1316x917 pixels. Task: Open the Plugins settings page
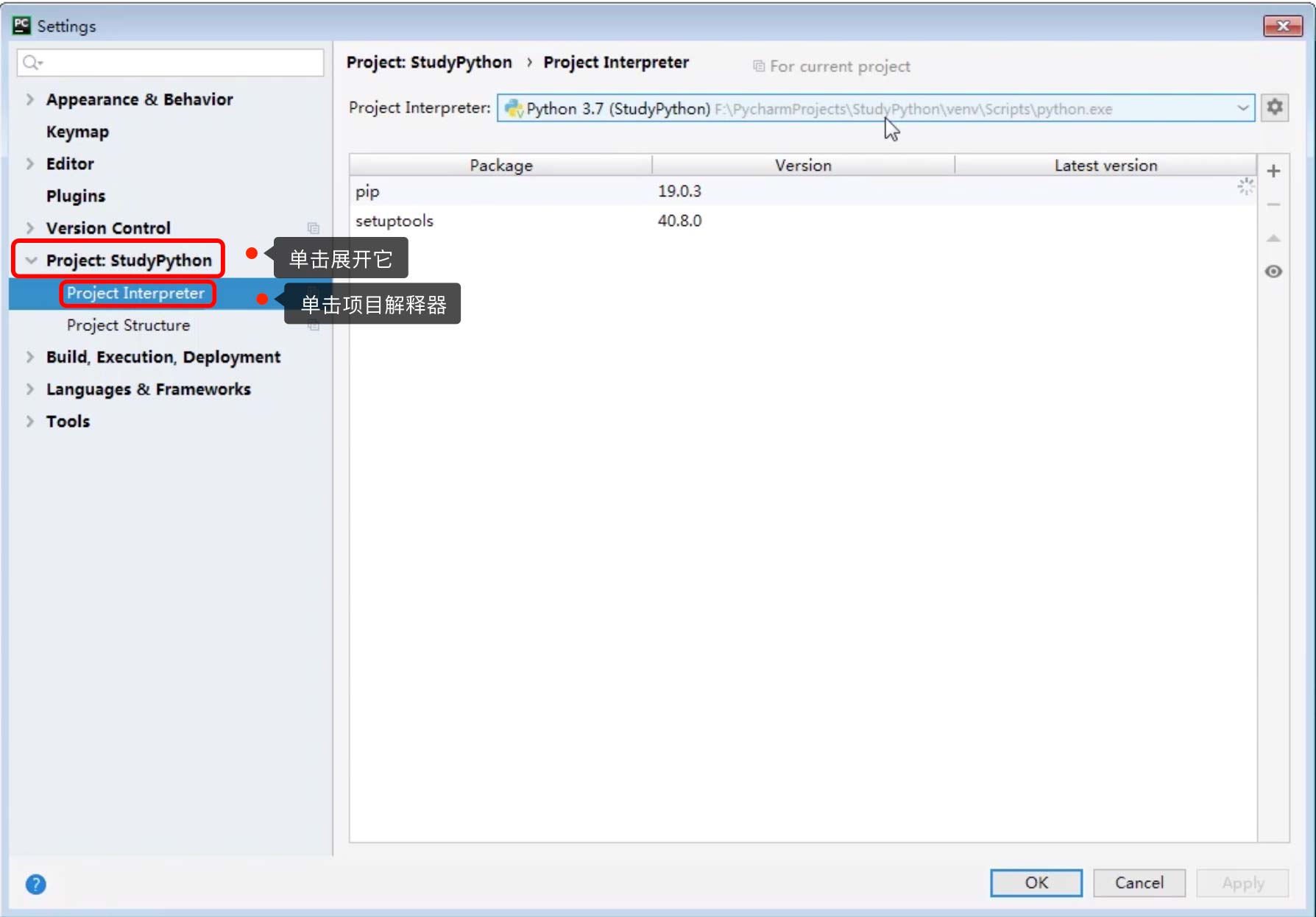75,196
